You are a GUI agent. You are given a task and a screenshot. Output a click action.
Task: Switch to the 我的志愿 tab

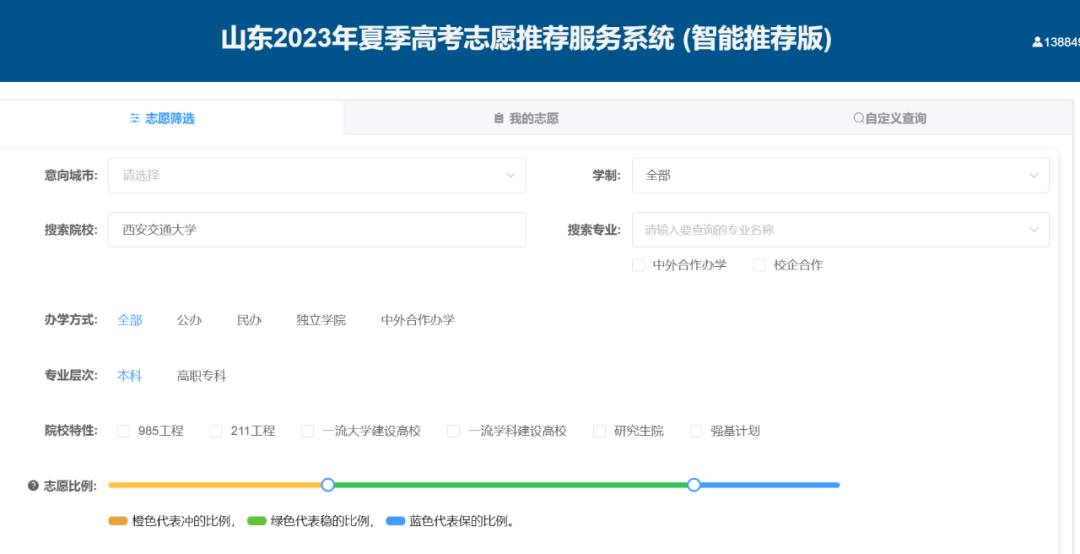(526, 118)
